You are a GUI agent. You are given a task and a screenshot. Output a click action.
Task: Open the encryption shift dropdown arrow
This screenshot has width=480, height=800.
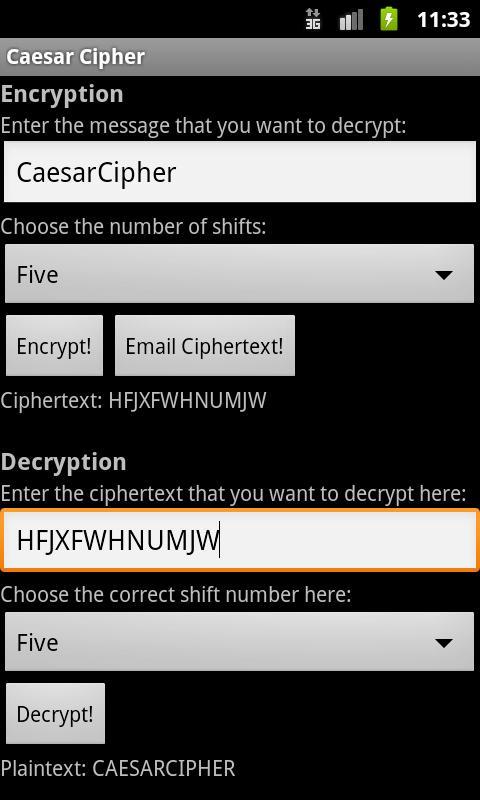click(444, 275)
